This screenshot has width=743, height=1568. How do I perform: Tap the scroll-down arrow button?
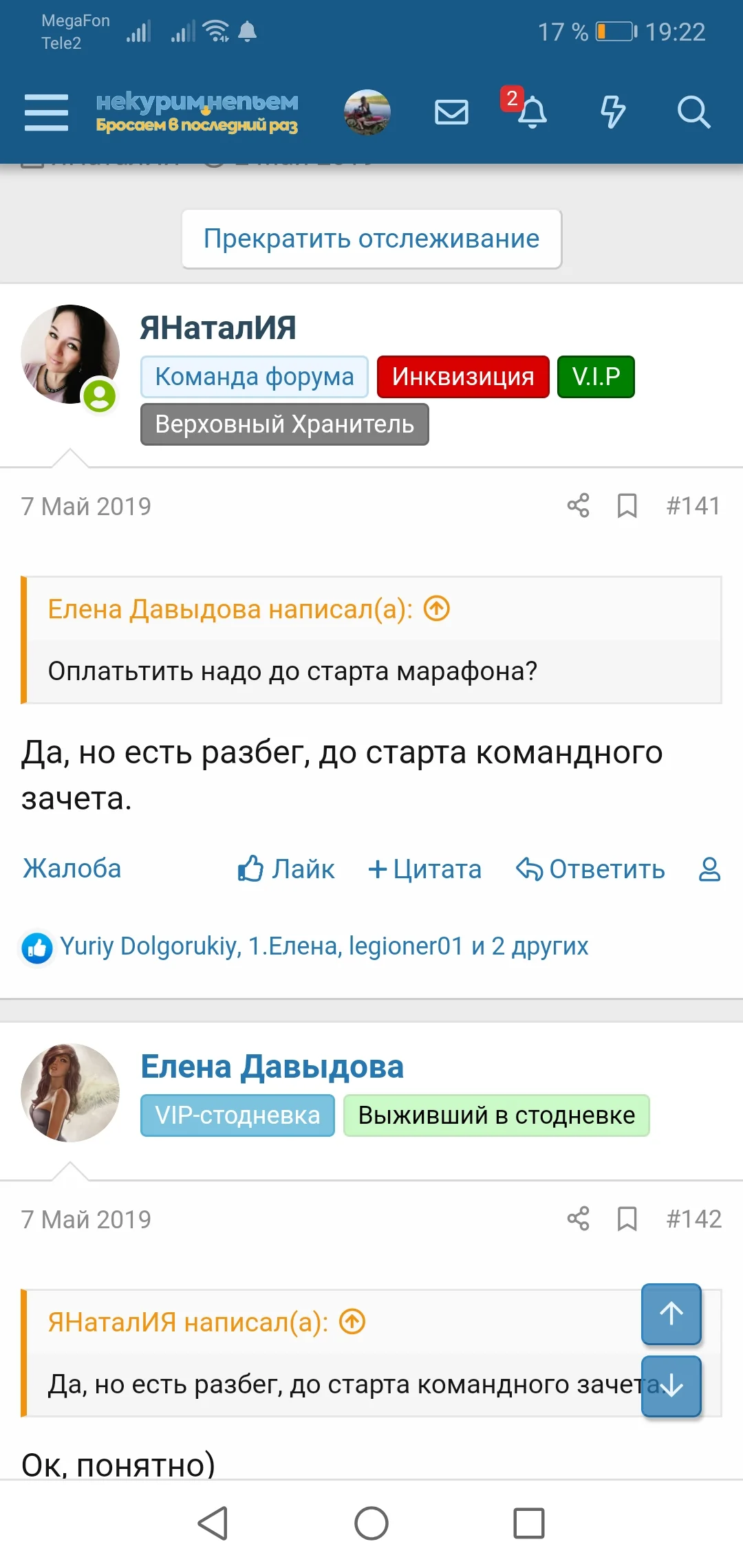(x=671, y=1386)
